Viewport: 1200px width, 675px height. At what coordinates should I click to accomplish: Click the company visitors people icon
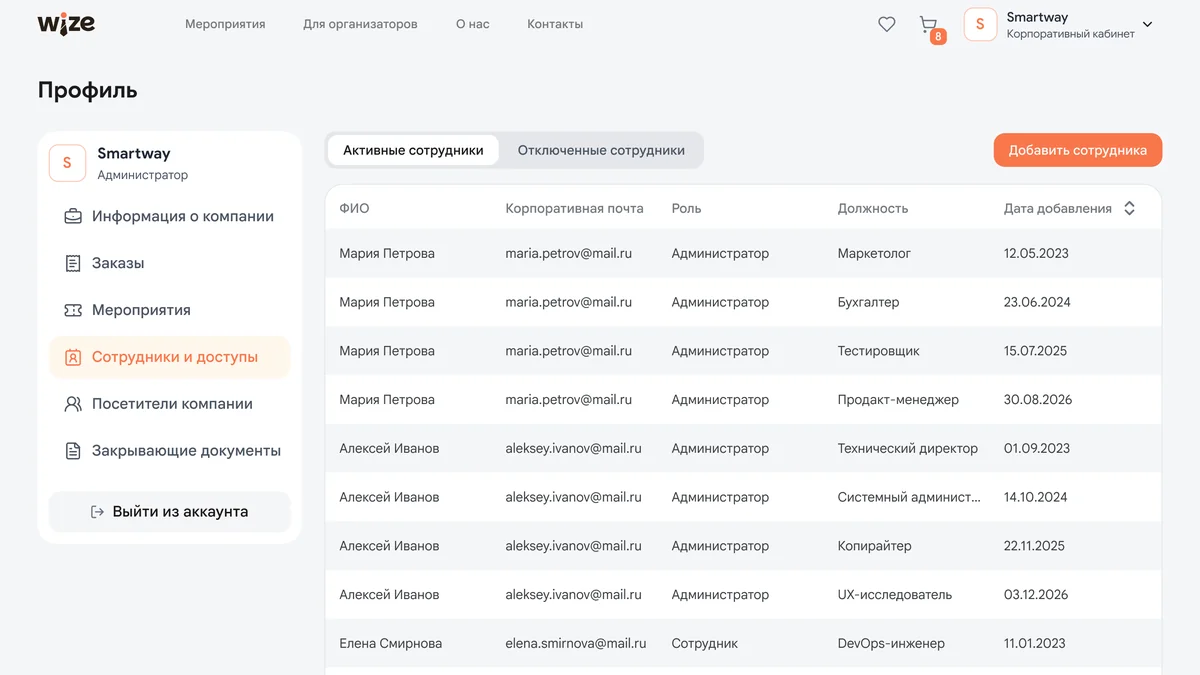point(73,404)
